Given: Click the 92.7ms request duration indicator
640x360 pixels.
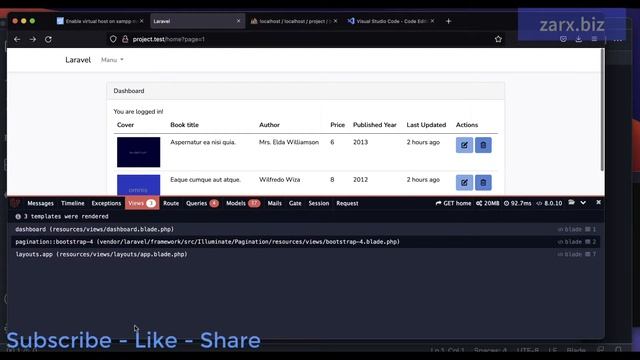Looking at the screenshot, I should point(517,203).
